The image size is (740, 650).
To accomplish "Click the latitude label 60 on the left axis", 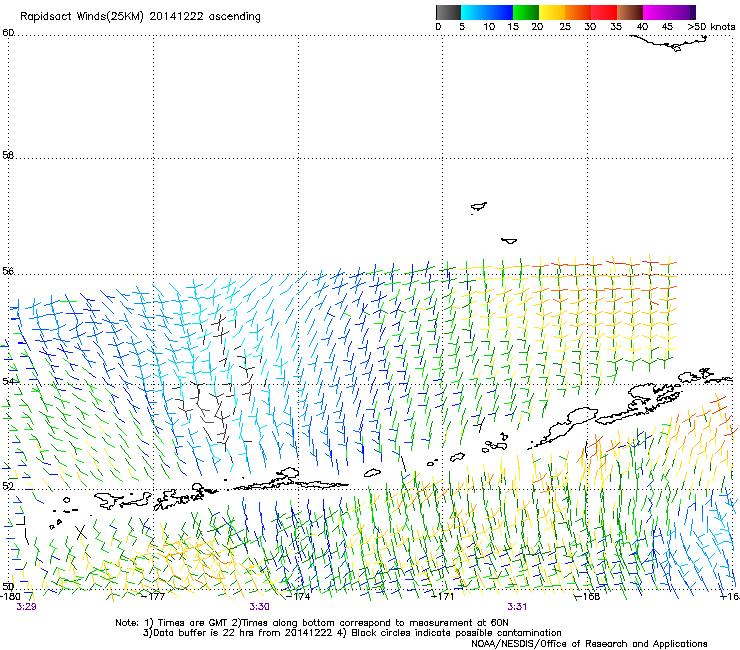I will (8, 33).
